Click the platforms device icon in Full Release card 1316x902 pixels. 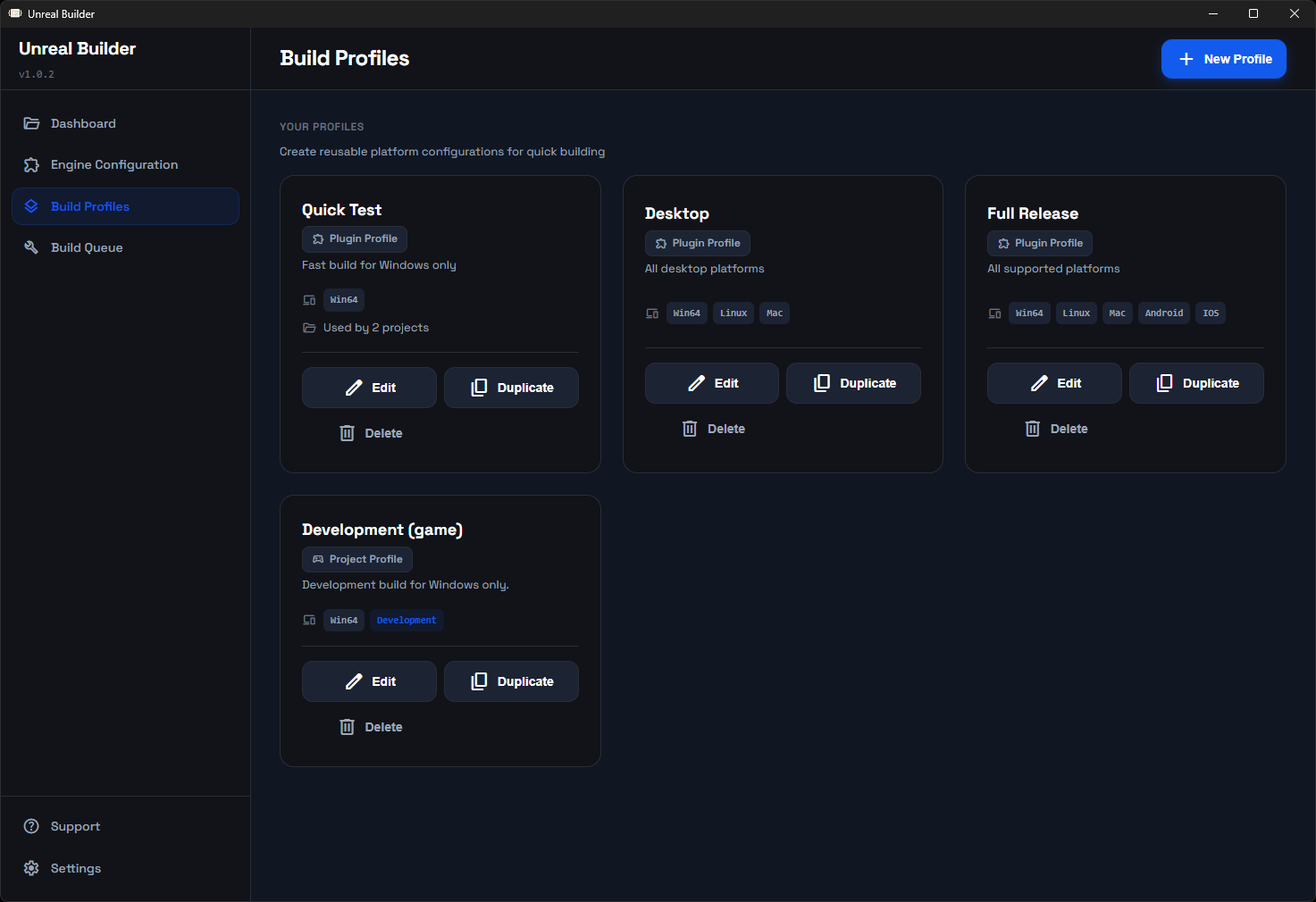coord(994,313)
